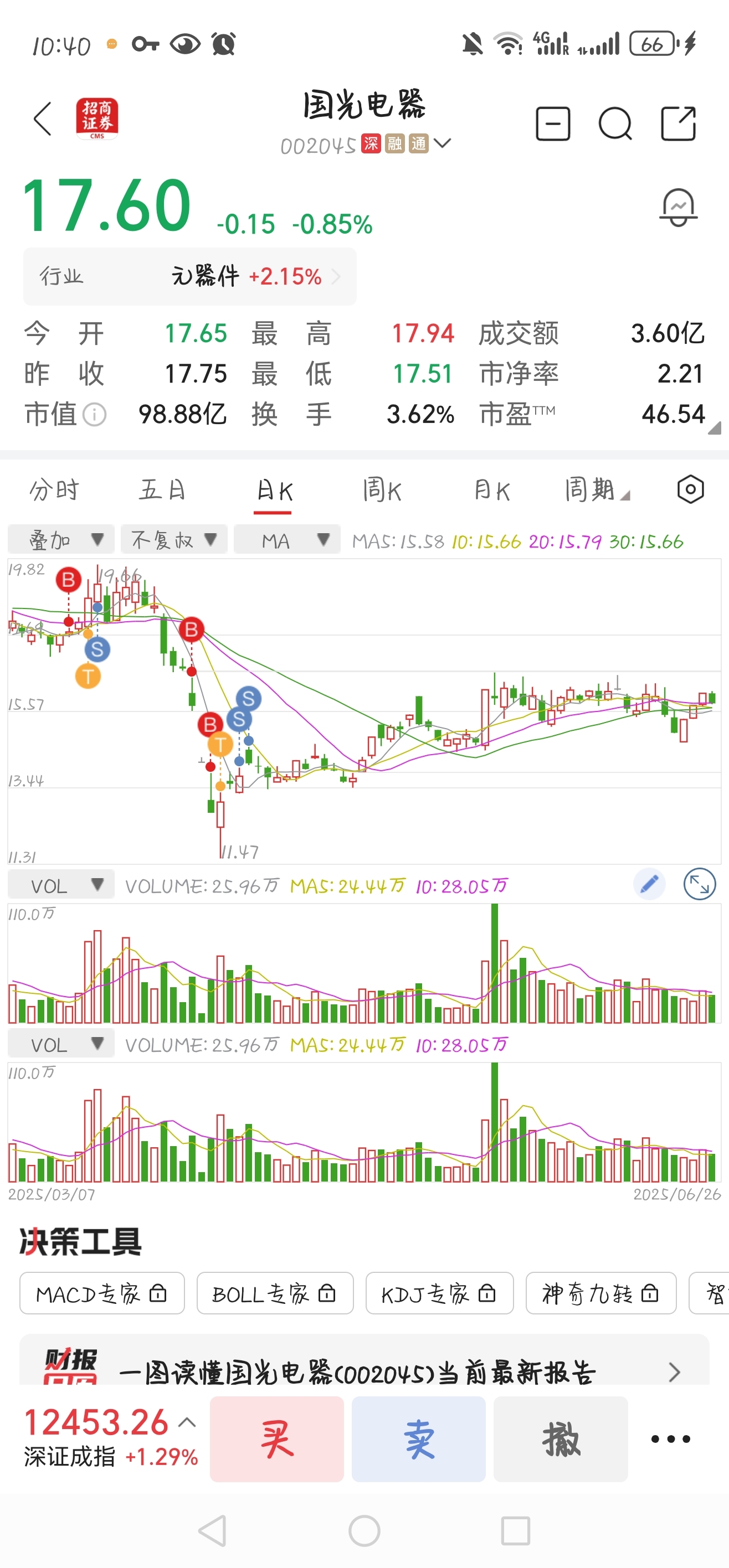Tap Android home navigation button
This screenshot has height=1568, width=729.
click(364, 1530)
